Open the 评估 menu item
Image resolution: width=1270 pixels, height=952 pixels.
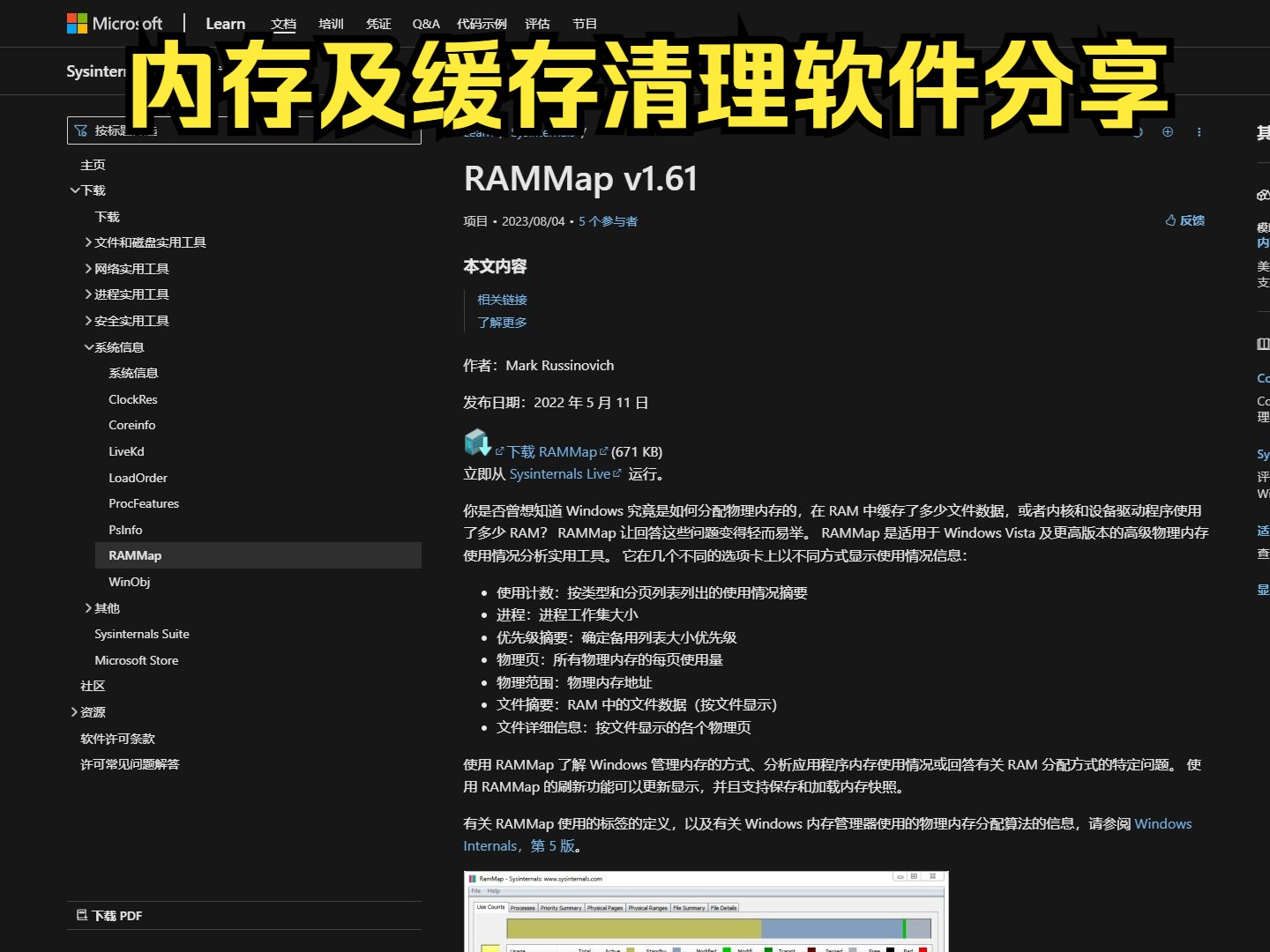pyautogui.click(x=537, y=24)
